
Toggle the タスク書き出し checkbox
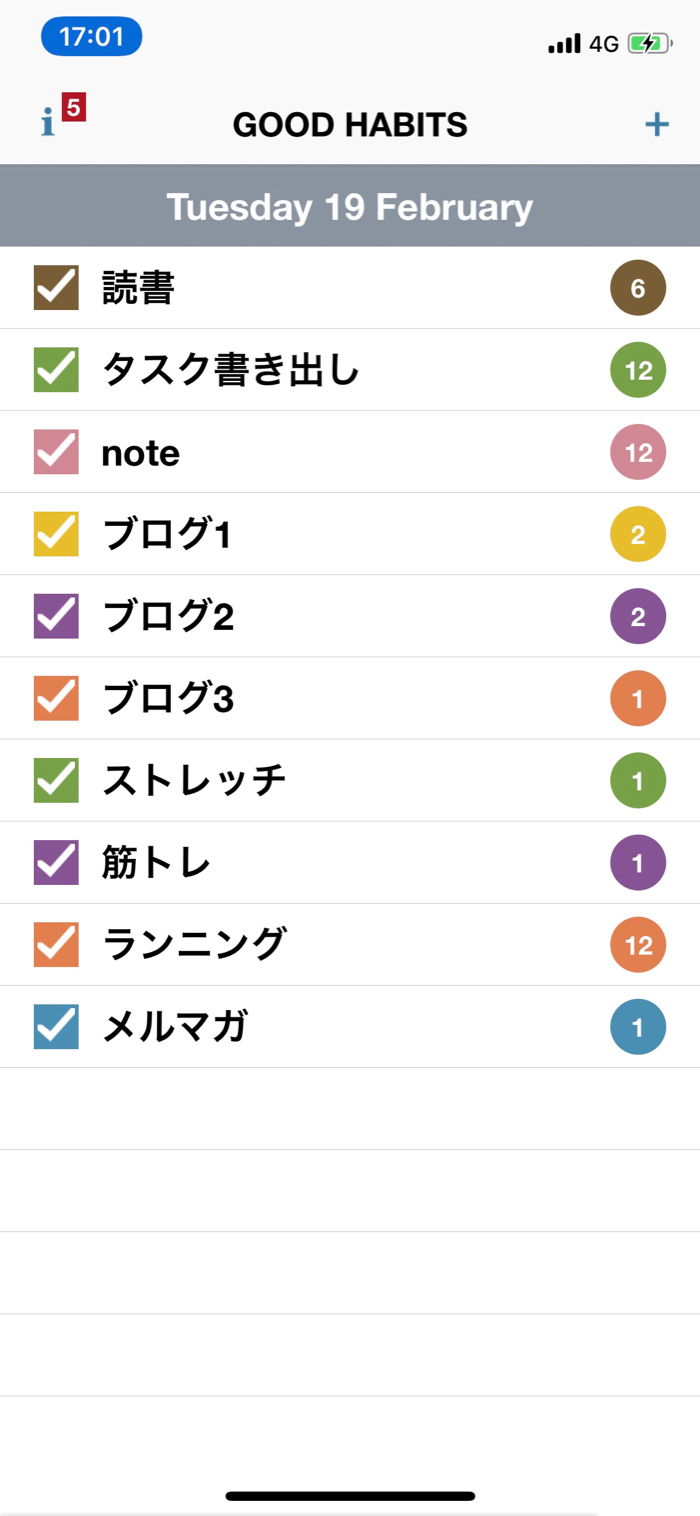coord(56,370)
